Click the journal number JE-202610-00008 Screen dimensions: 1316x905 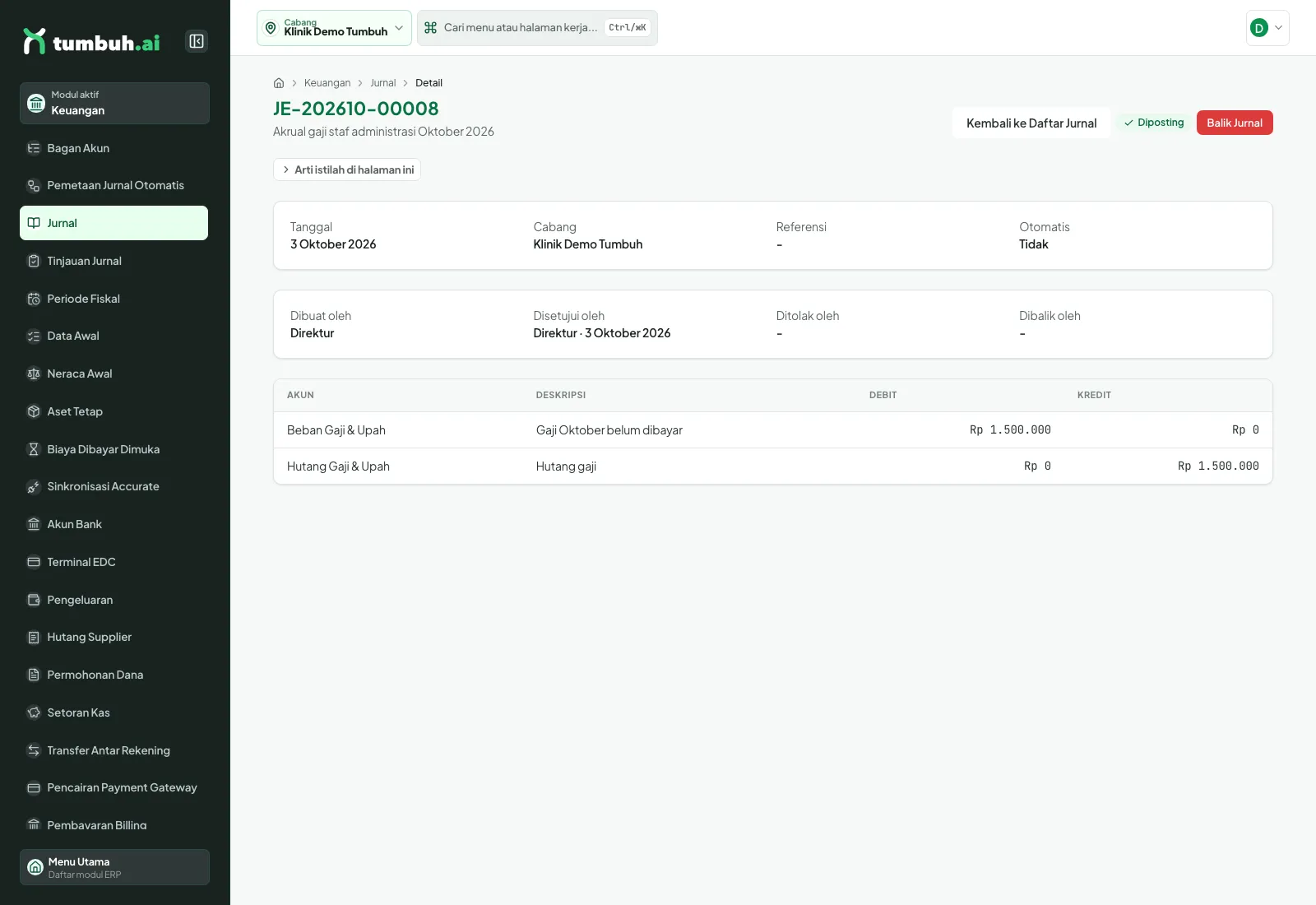point(355,109)
